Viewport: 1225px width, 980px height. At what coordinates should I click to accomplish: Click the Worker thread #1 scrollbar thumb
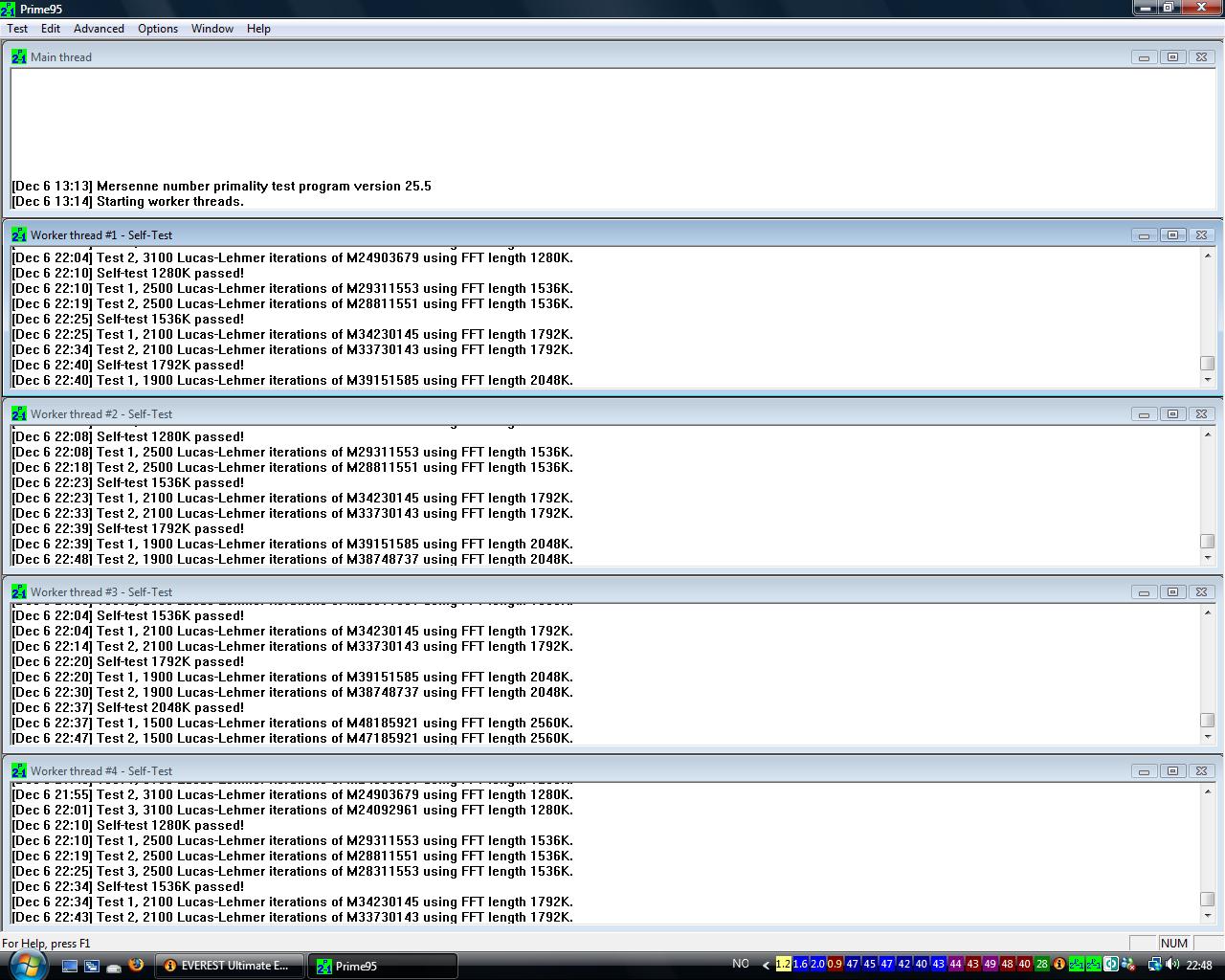click(1208, 363)
